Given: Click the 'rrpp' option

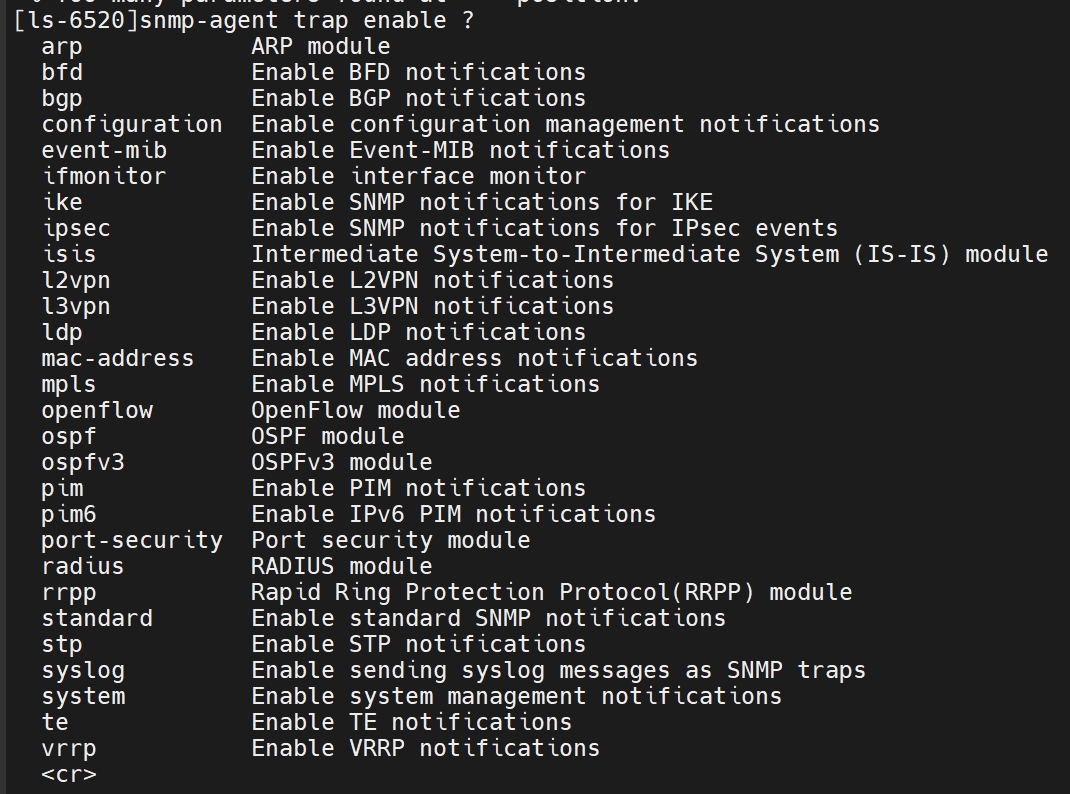Looking at the screenshot, I should (x=69, y=593).
